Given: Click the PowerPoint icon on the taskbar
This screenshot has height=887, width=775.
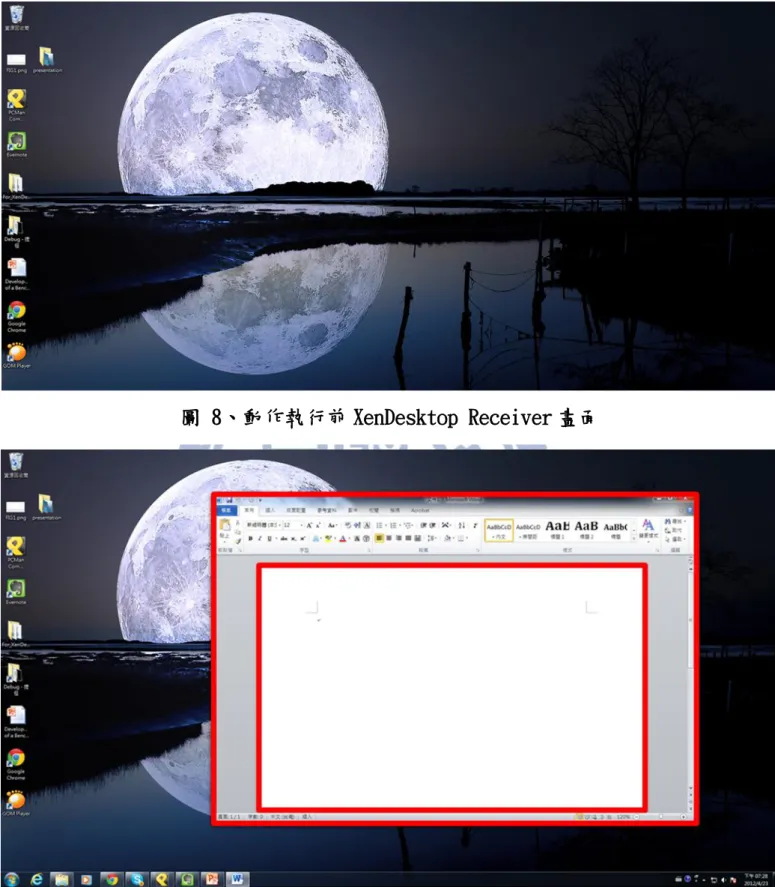Looking at the screenshot, I should (212, 879).
